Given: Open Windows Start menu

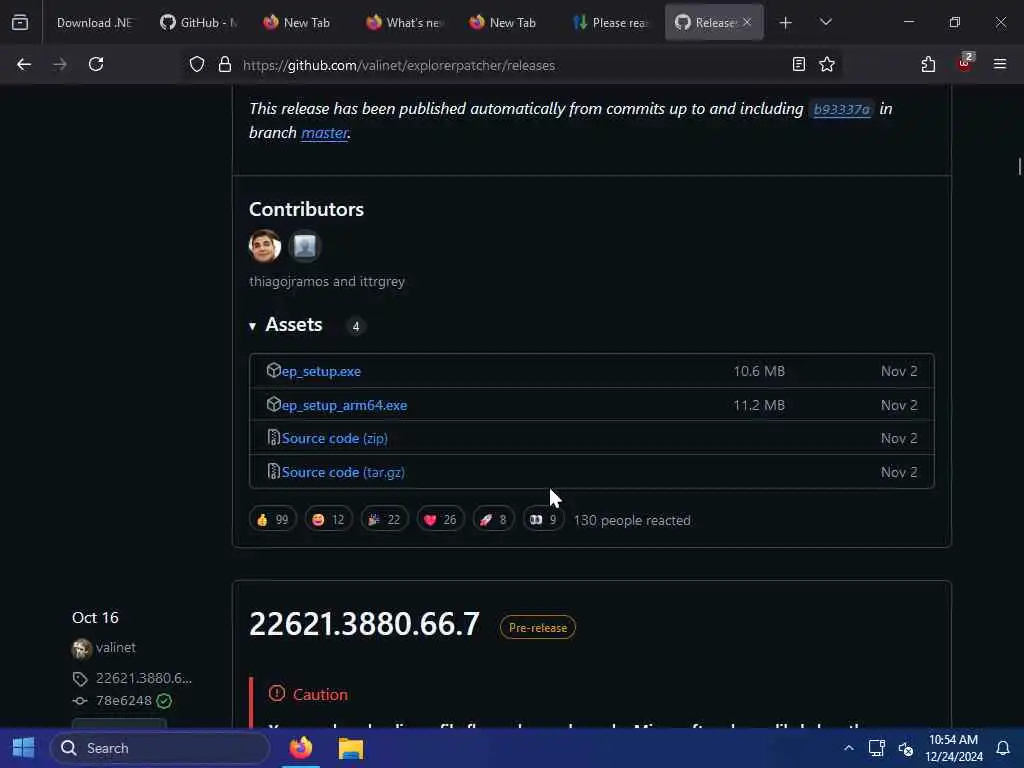Looking at the screenshot, I should pyautogui.click(x=24, y=748).
